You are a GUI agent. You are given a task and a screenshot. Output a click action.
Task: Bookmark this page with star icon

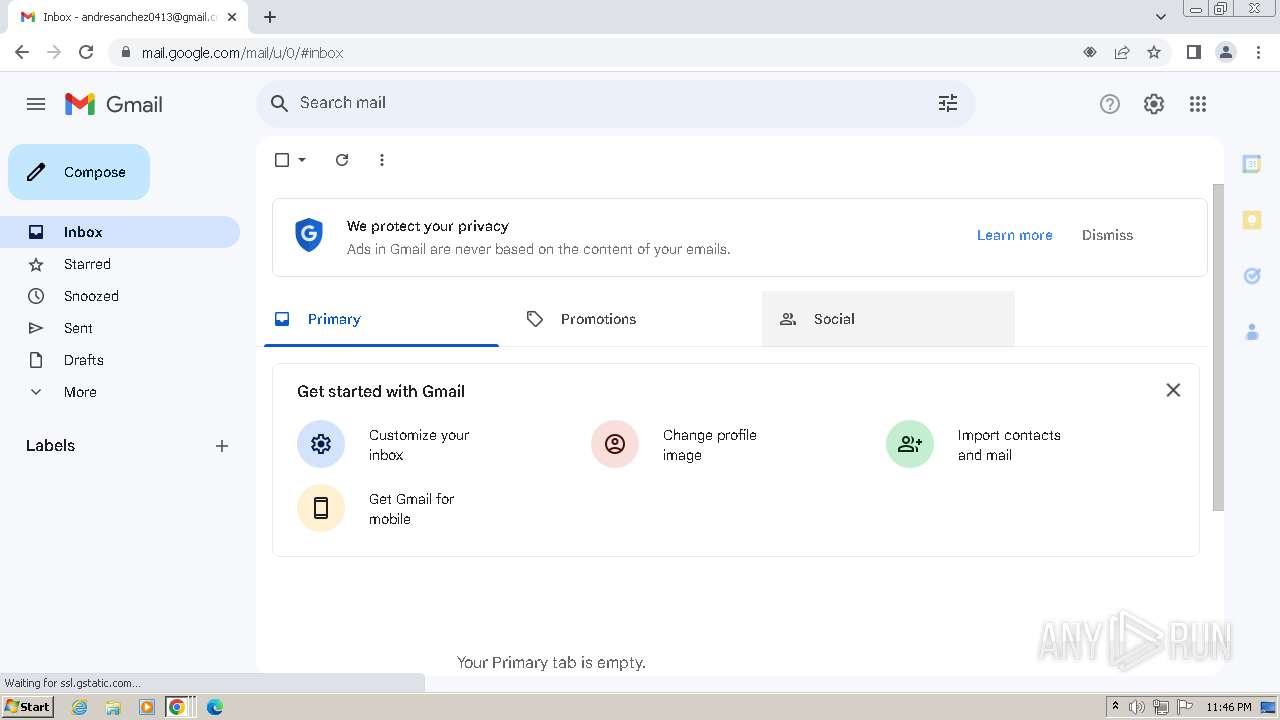(1154, 52)
